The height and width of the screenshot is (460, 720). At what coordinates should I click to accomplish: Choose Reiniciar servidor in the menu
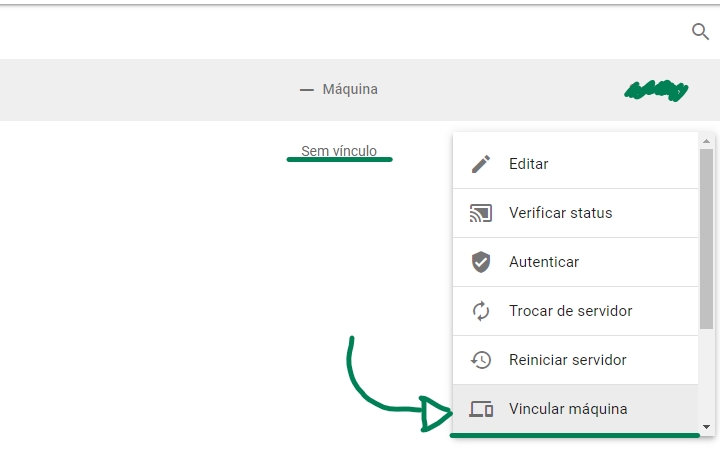point(567,360)
